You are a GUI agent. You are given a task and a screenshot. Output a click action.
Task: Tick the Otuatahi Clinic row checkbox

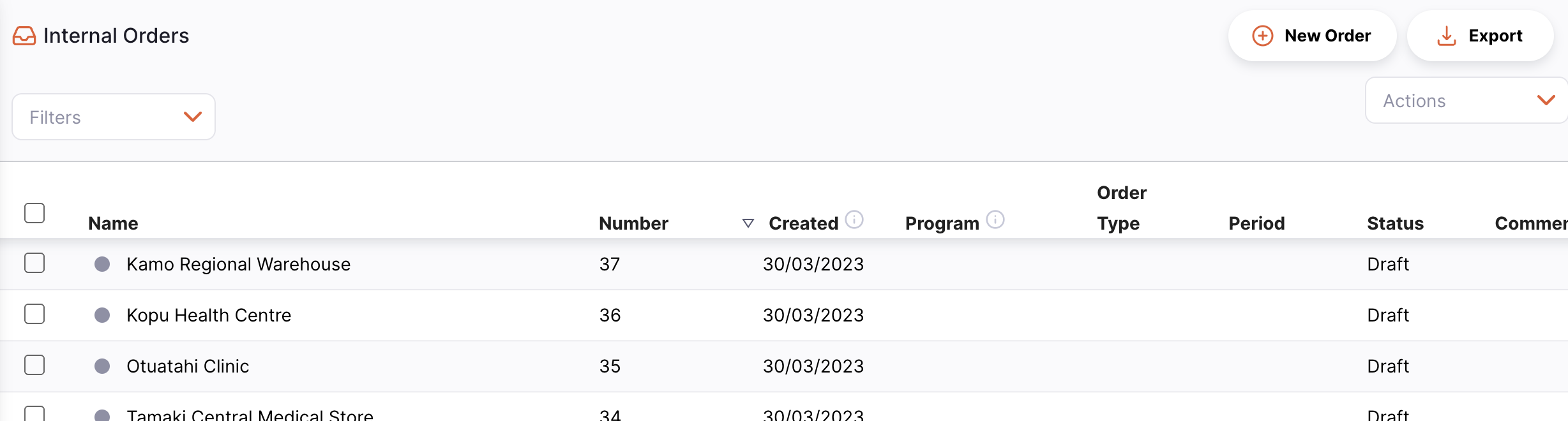(x=34, y=365)
